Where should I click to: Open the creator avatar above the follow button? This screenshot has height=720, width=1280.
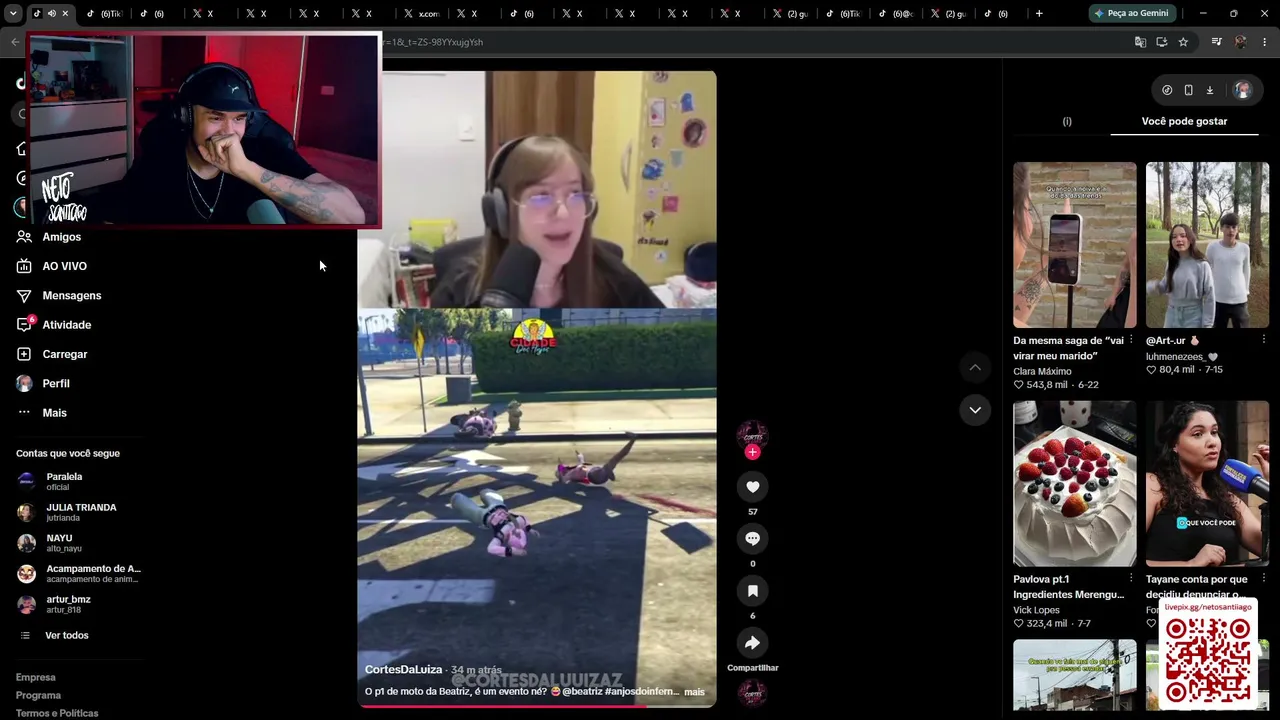[753, 436]
